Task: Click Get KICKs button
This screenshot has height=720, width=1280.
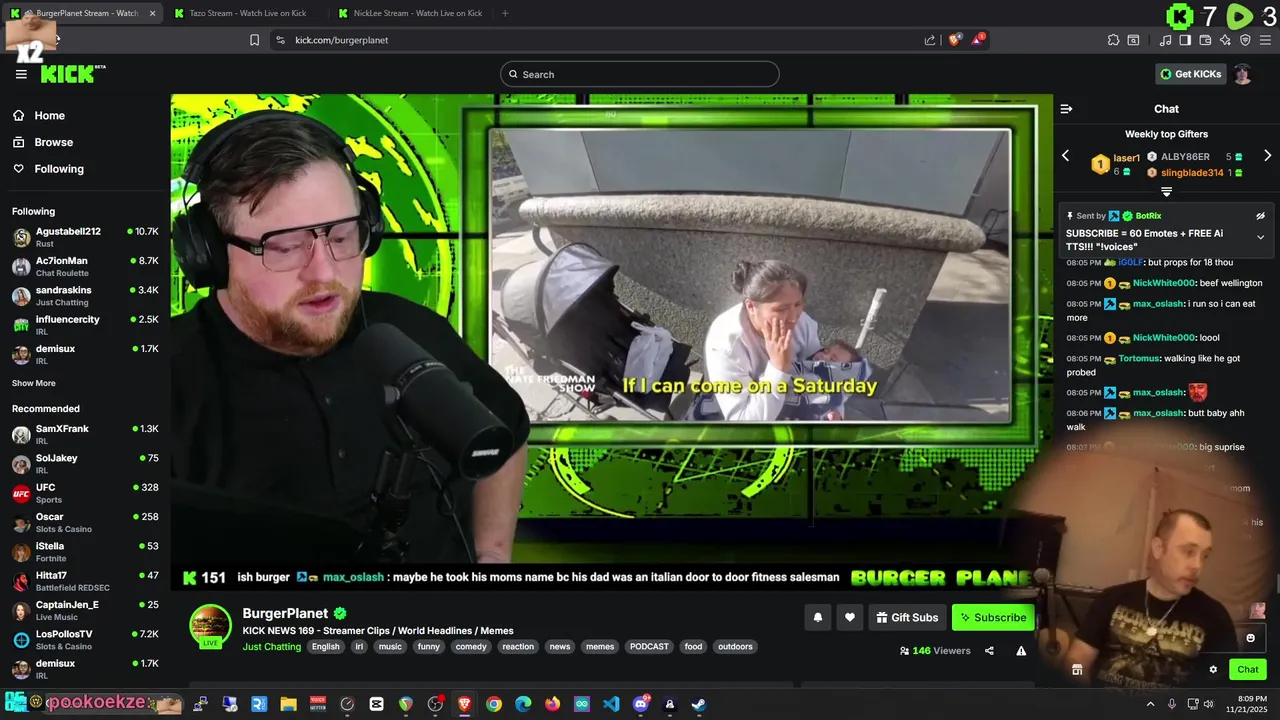Action: click(1190, 74)
